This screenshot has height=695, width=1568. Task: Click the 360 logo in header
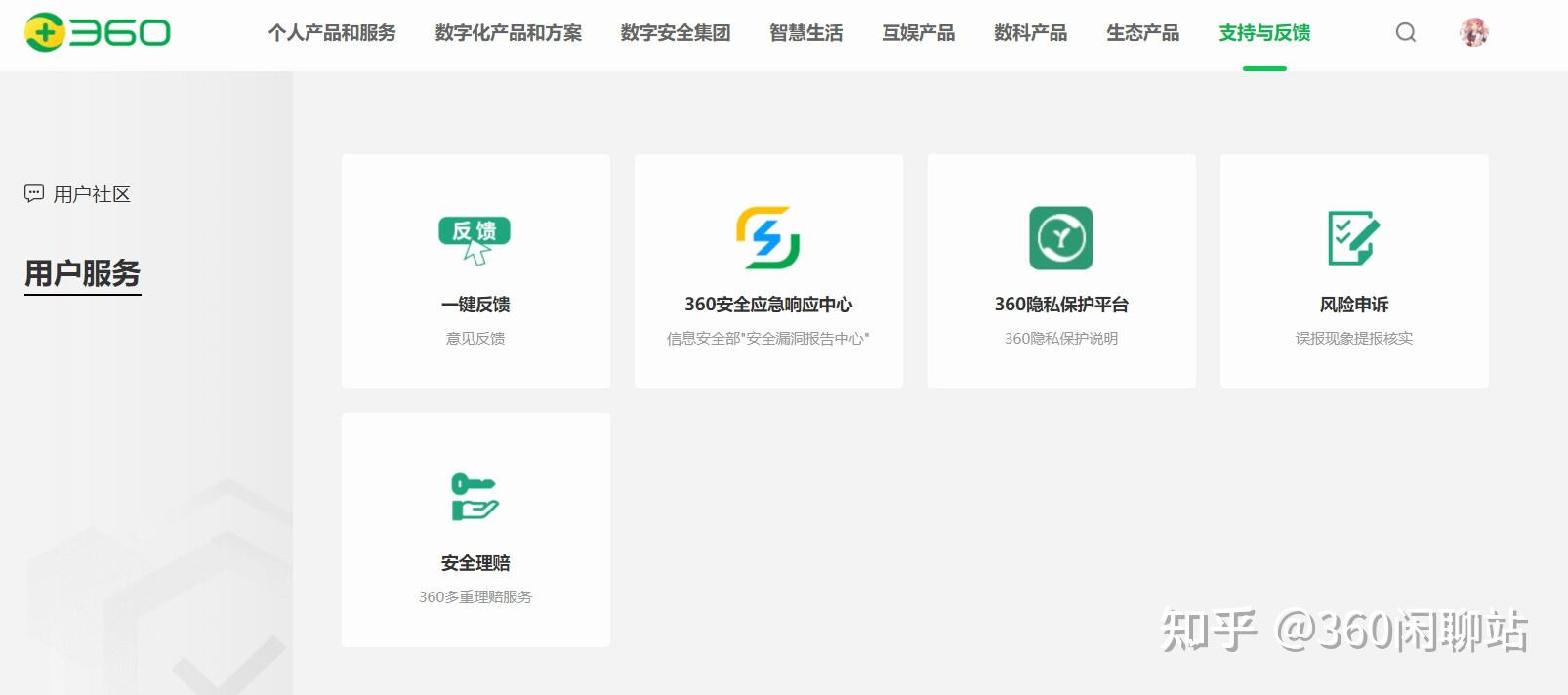click(x=97, y=32)
